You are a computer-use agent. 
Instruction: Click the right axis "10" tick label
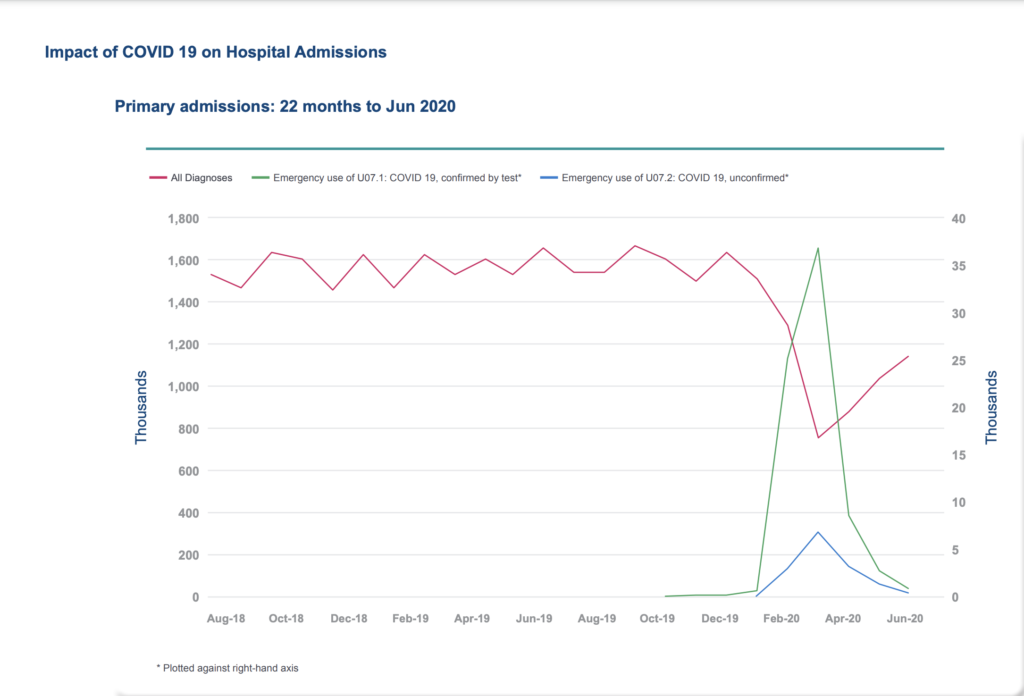click(958, 503)
